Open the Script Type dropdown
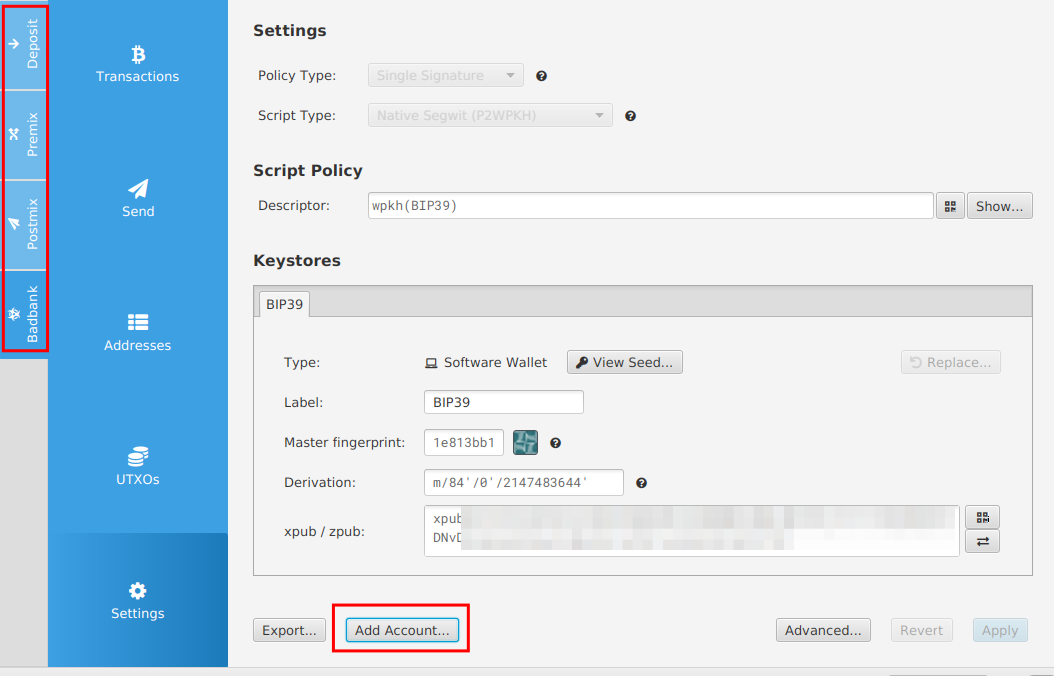Image resolution: width=1054 pixels, height=676 pixels. pyautogui.click(x=490, y=115)
